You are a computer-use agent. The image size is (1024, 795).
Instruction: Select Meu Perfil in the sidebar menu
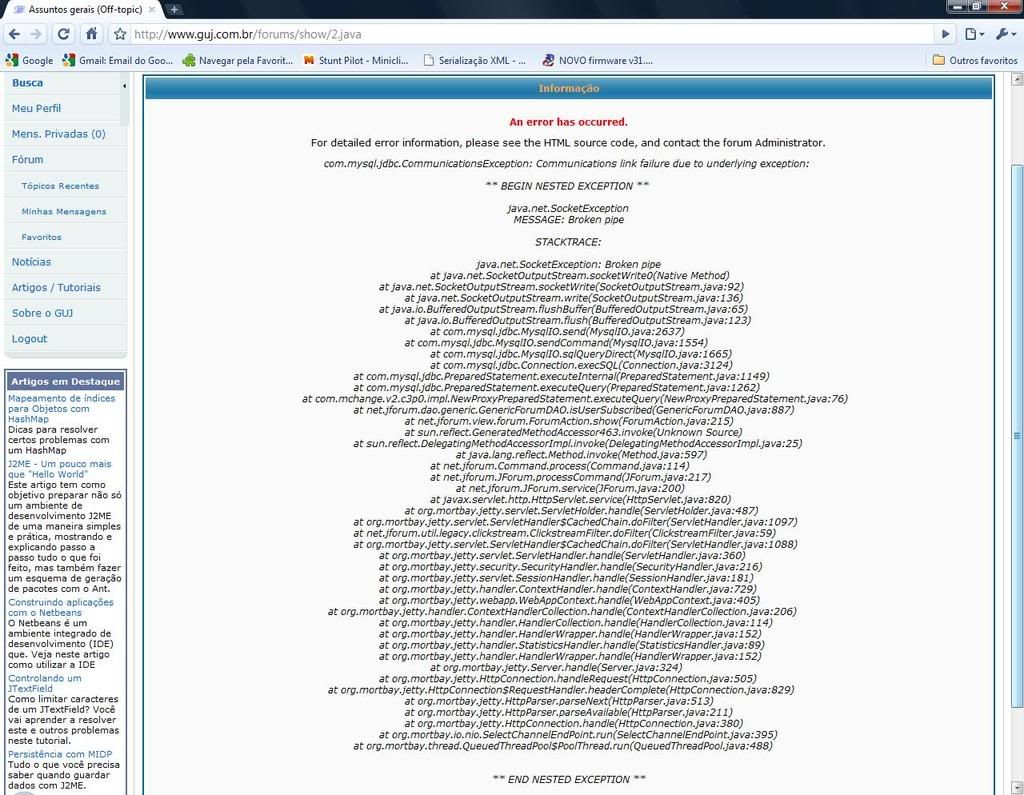click(x=36, y=108)
